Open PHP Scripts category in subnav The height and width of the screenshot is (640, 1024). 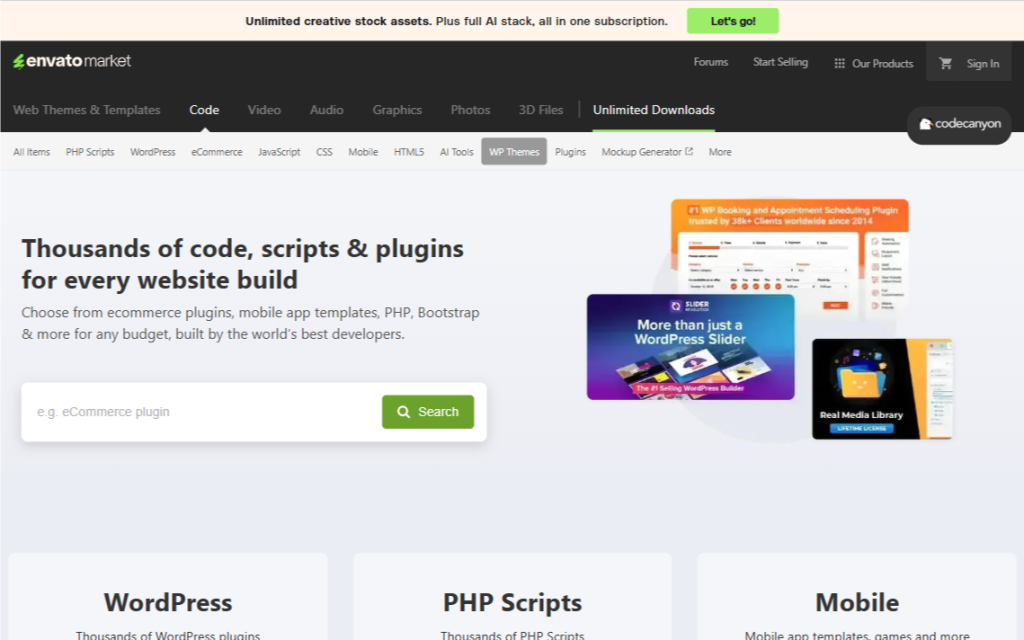(90, 152)
